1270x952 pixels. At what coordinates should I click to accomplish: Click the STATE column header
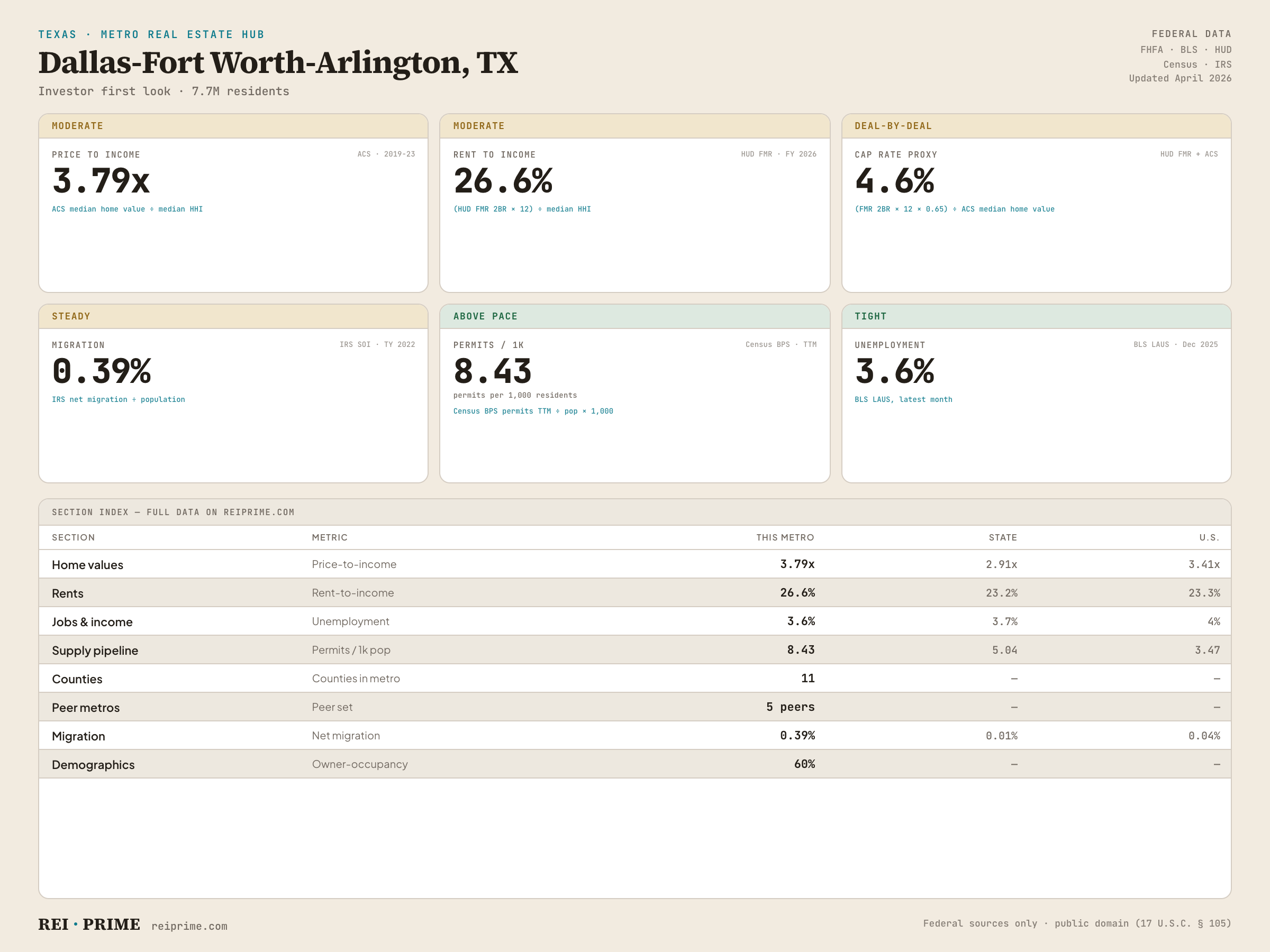click(1002, 538)
